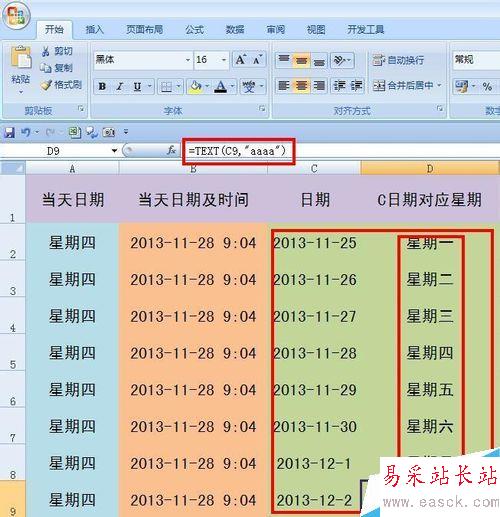
Task: Open alignment group dialog launcher
Action: pyautogui.click(x=440, y=108)
